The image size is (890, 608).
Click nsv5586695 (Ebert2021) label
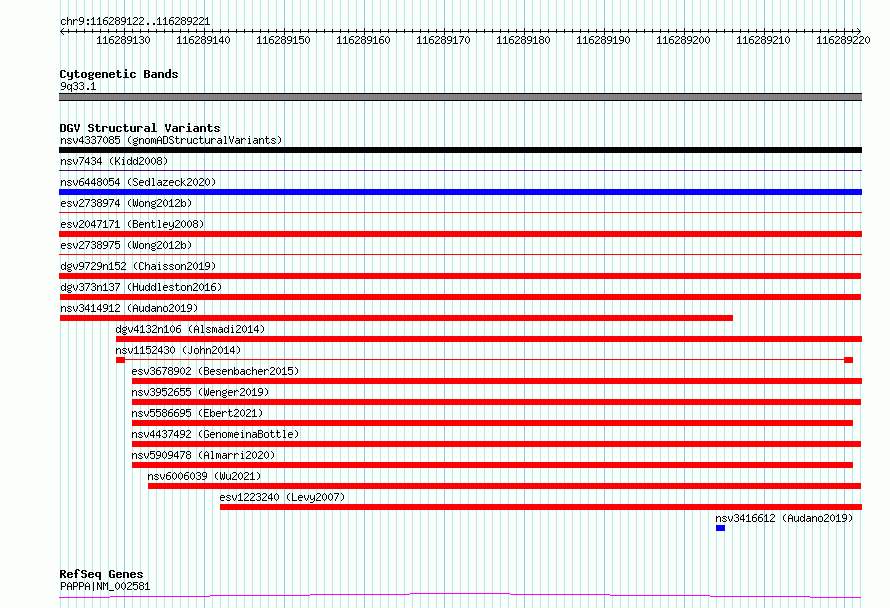coord(197,413)
